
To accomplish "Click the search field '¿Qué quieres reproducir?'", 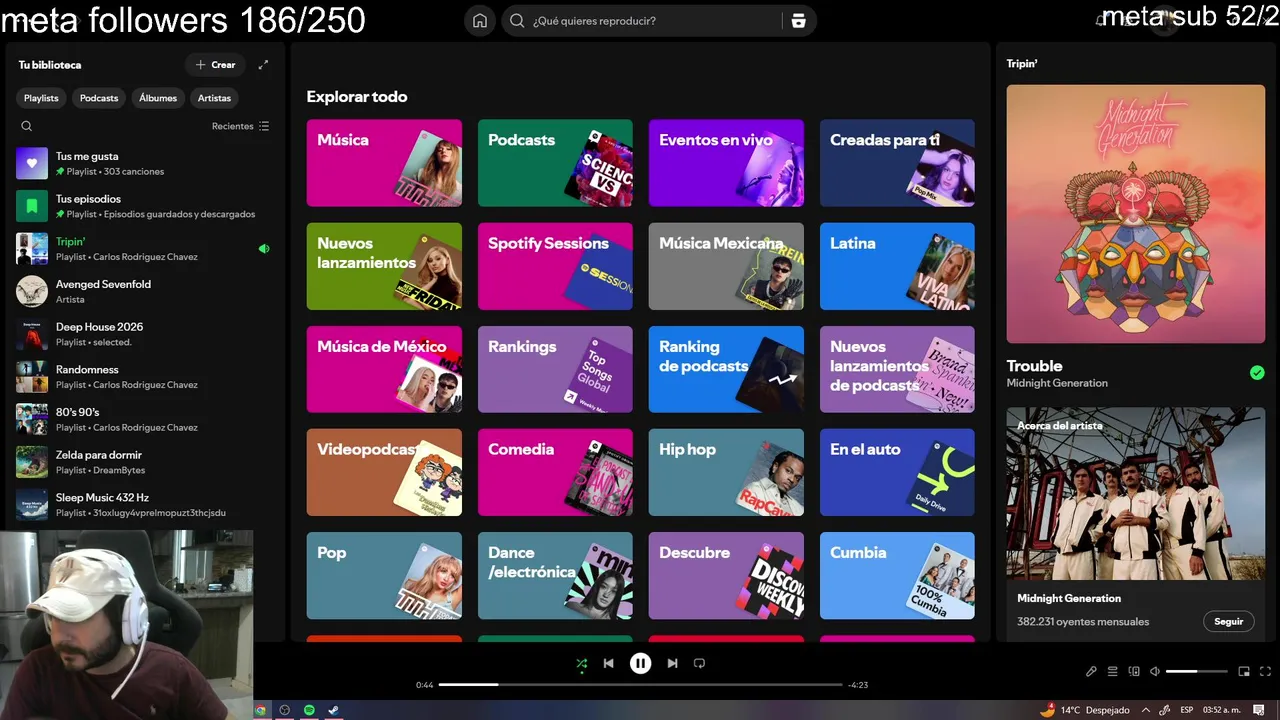I will click(640, 20).
